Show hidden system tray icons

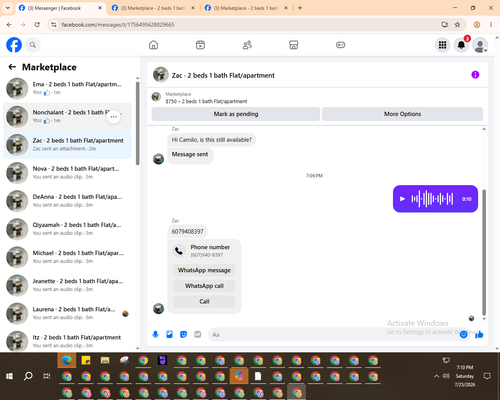[436, 376]
